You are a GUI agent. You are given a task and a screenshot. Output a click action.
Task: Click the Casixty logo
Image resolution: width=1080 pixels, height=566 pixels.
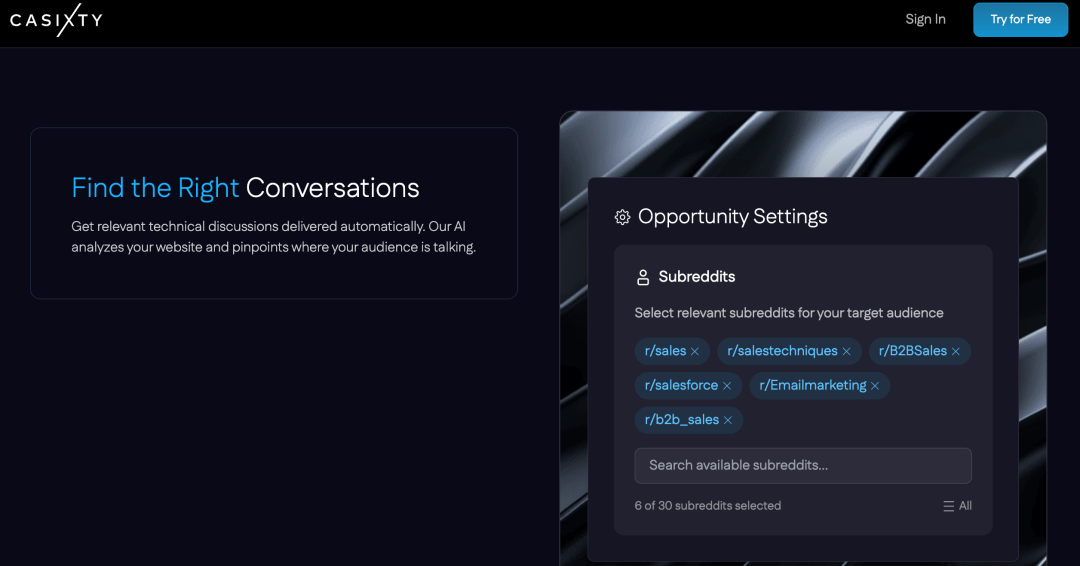(x=56, y=19)
